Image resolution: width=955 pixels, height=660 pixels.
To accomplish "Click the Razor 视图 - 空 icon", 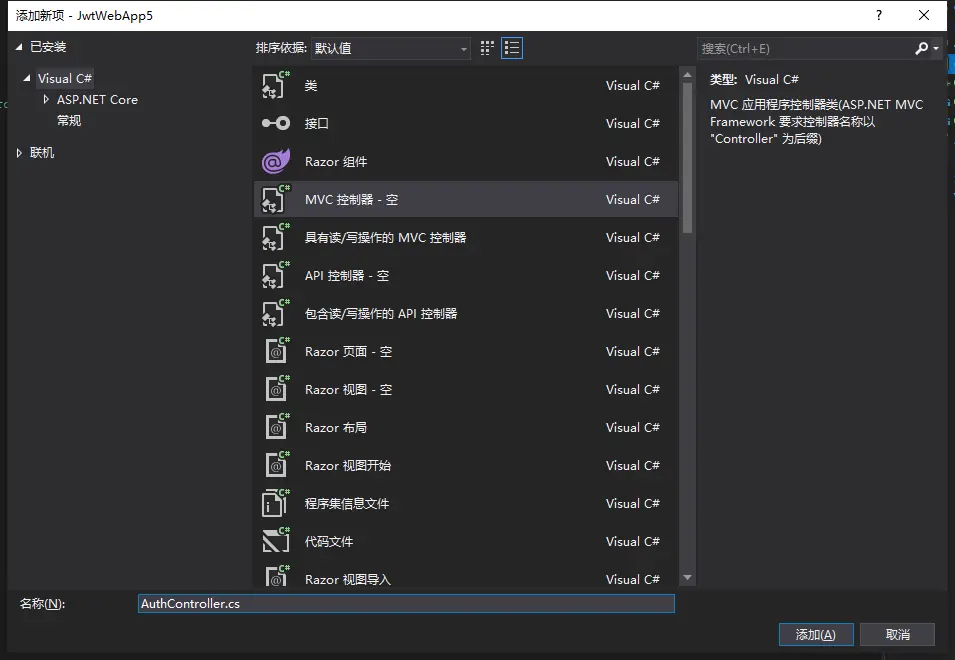I will pyautogui.click(x=276, y=389).
